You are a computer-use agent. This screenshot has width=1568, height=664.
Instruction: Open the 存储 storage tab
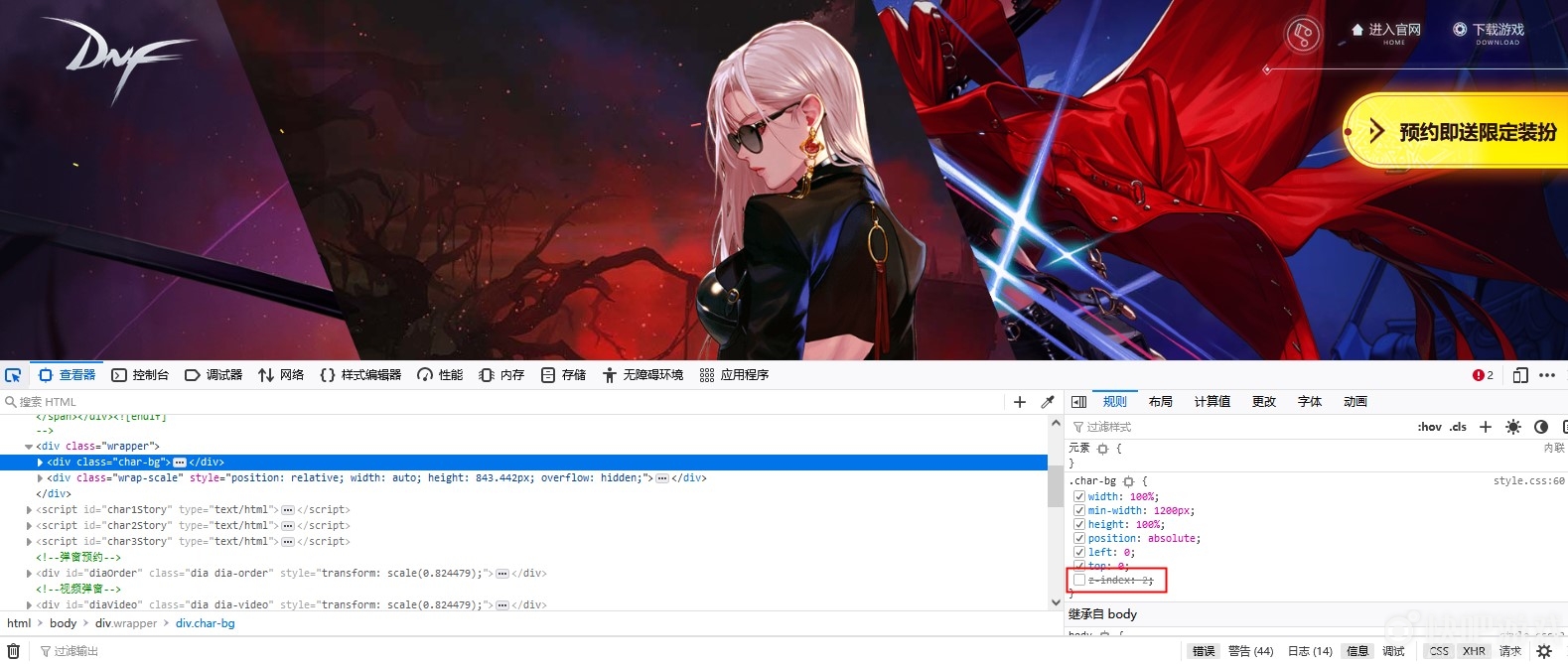563,375
